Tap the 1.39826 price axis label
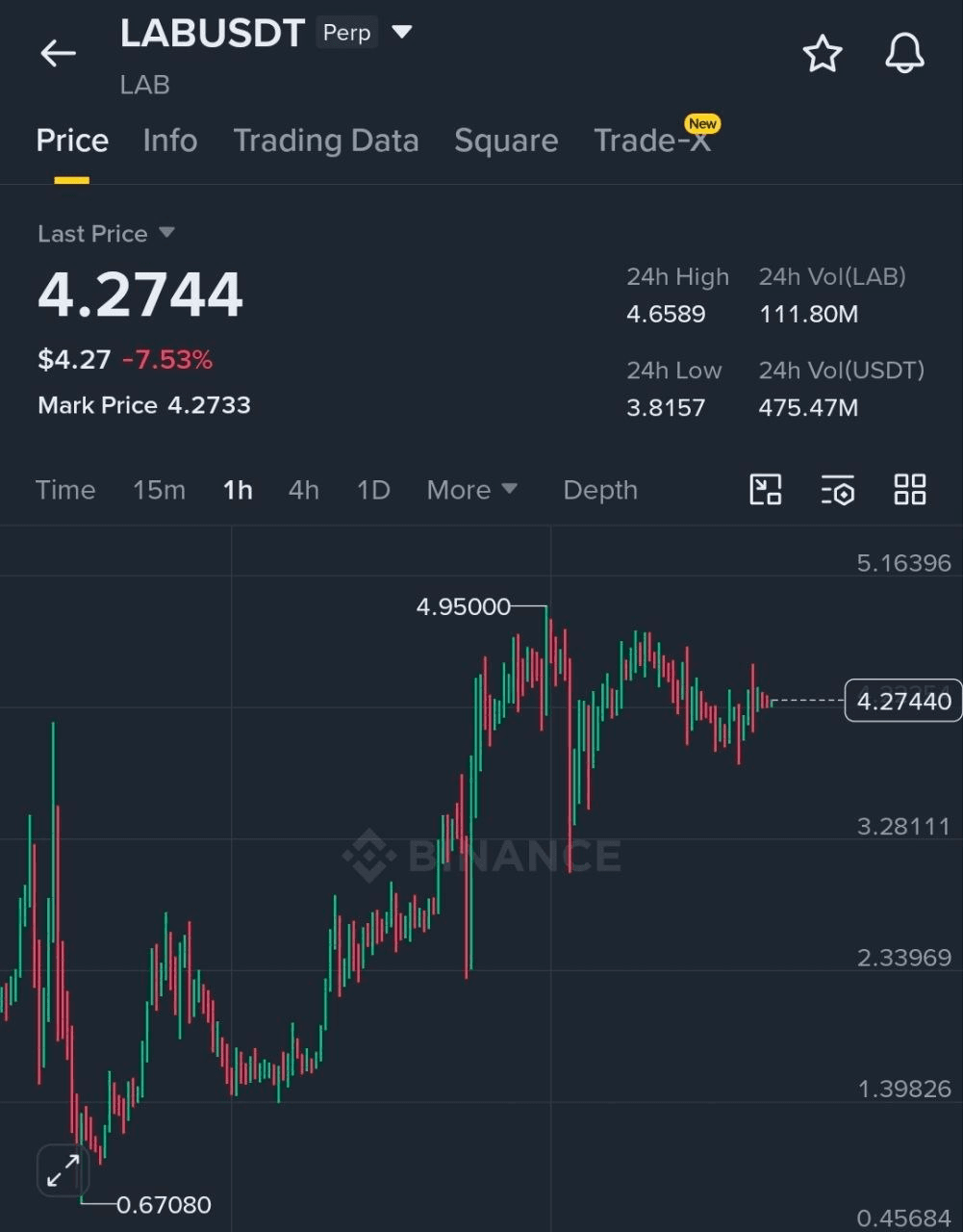 pos(903,1089)
